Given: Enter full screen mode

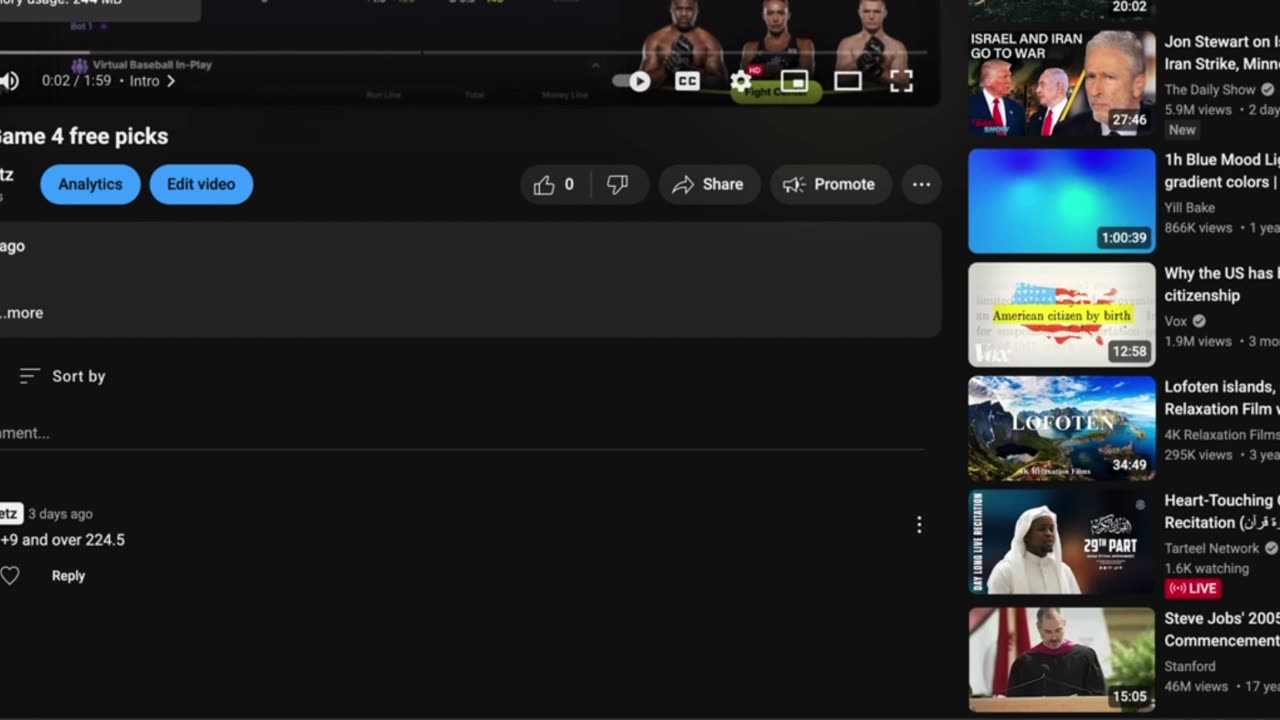Looking at the screenshot, I should 901,81.
